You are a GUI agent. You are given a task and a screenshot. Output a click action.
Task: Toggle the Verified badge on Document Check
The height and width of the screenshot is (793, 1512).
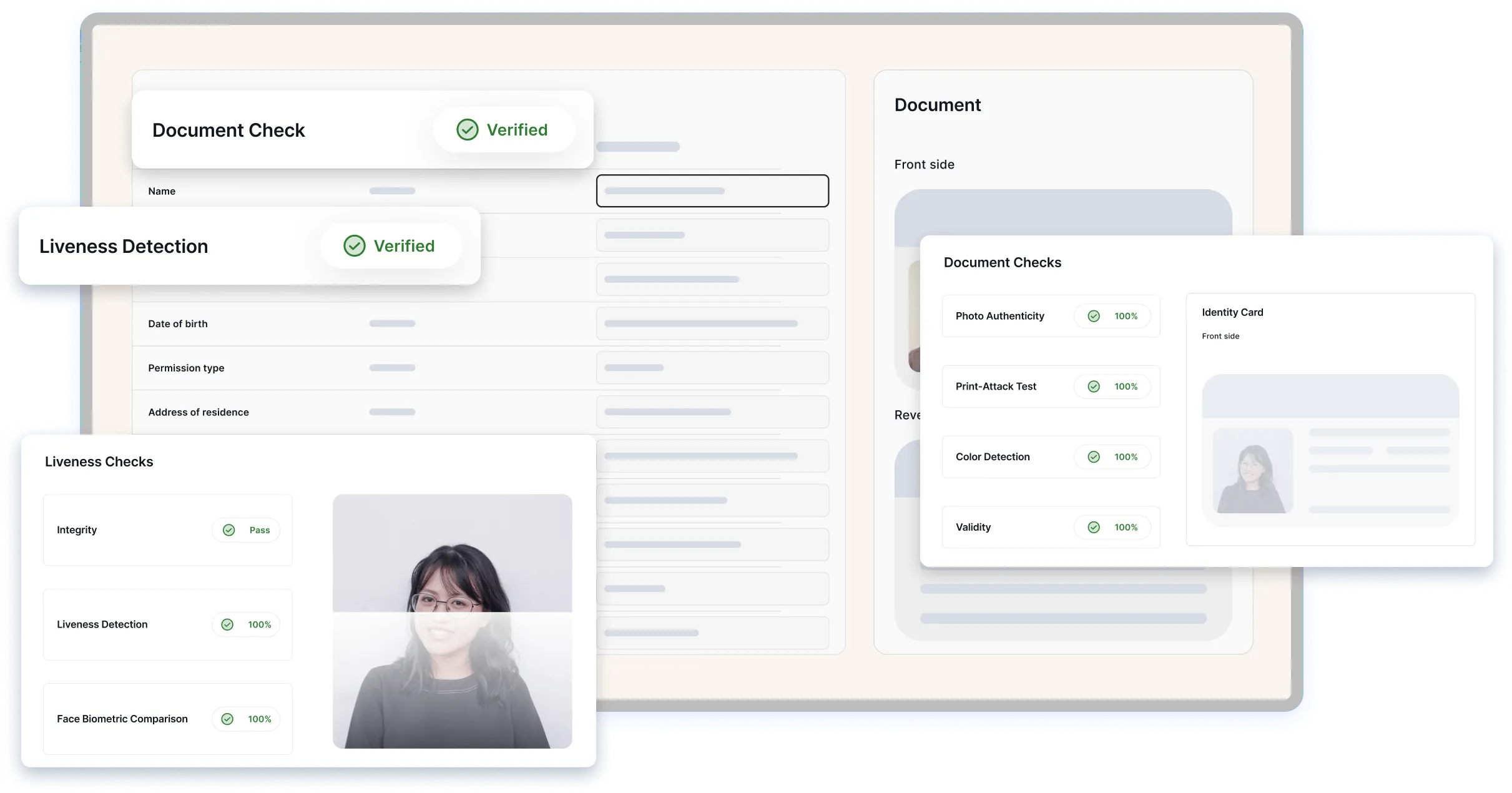504,130
